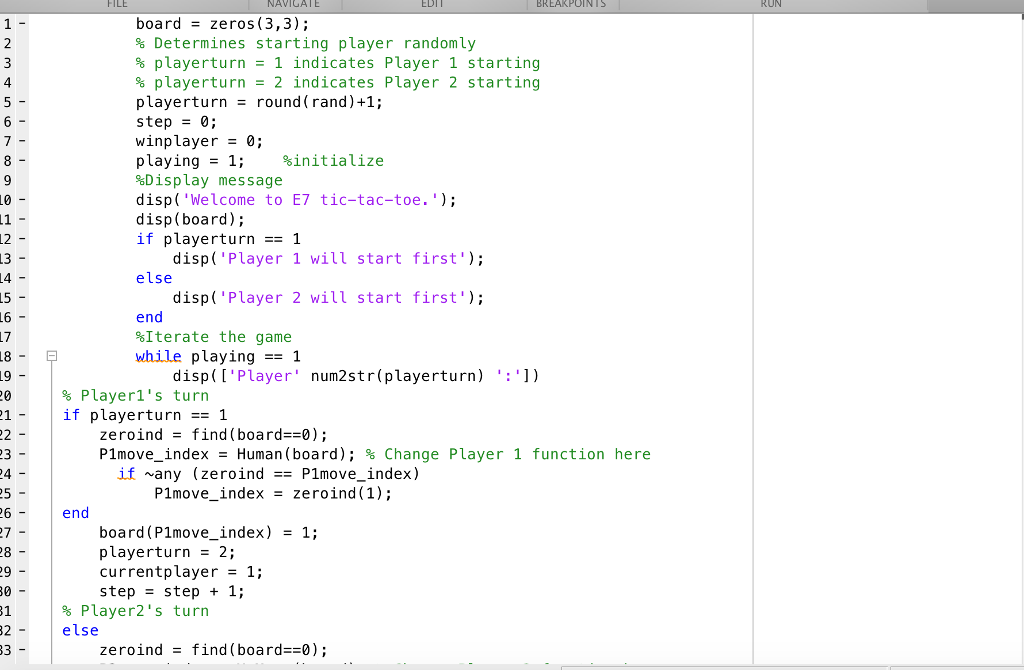Screen dimensions: 1024x670
Task: Set a breakpoint on line 18
Action: (22, 356)
